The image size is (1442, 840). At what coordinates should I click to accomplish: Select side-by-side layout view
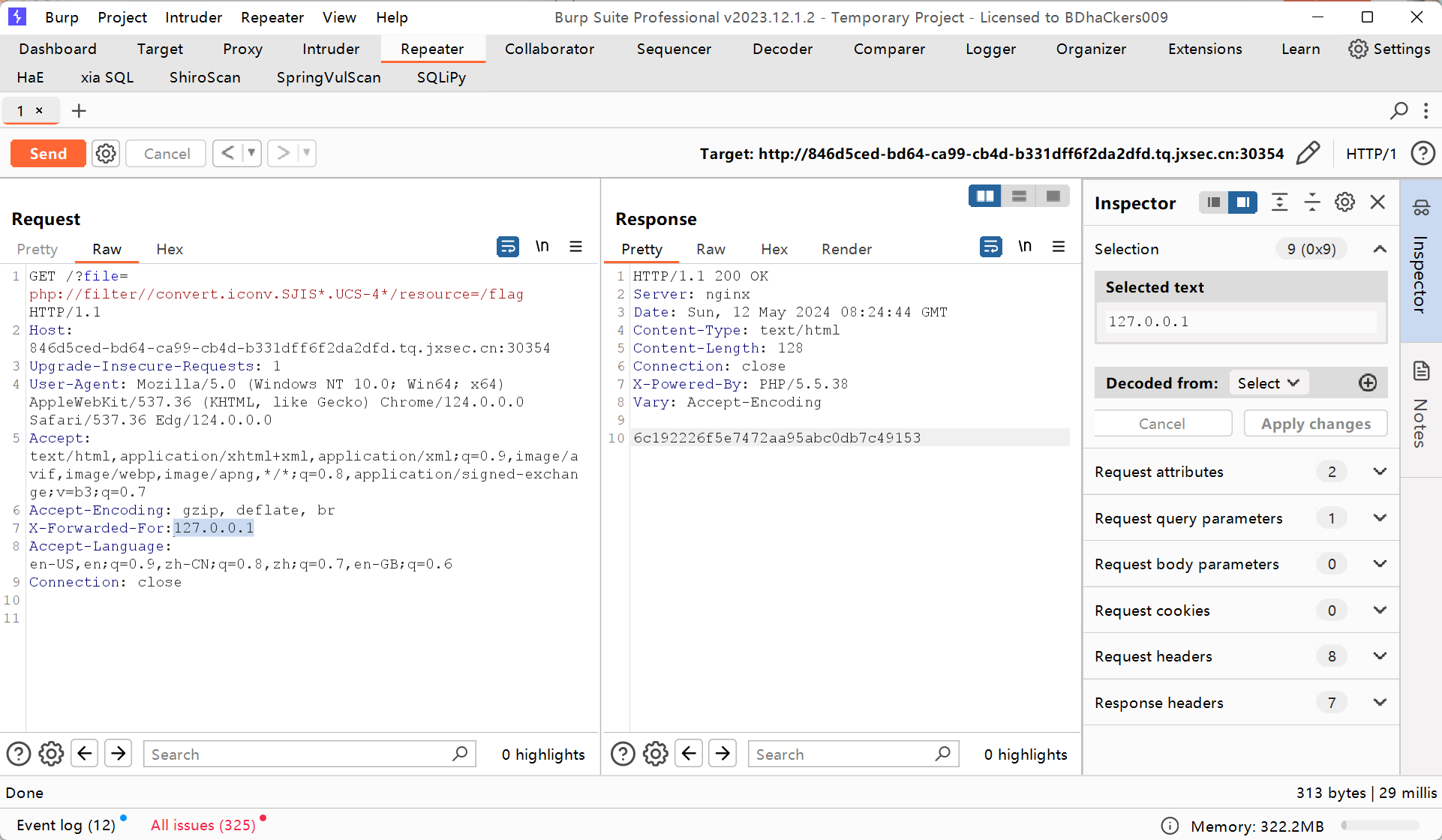[x=985, y=196]
